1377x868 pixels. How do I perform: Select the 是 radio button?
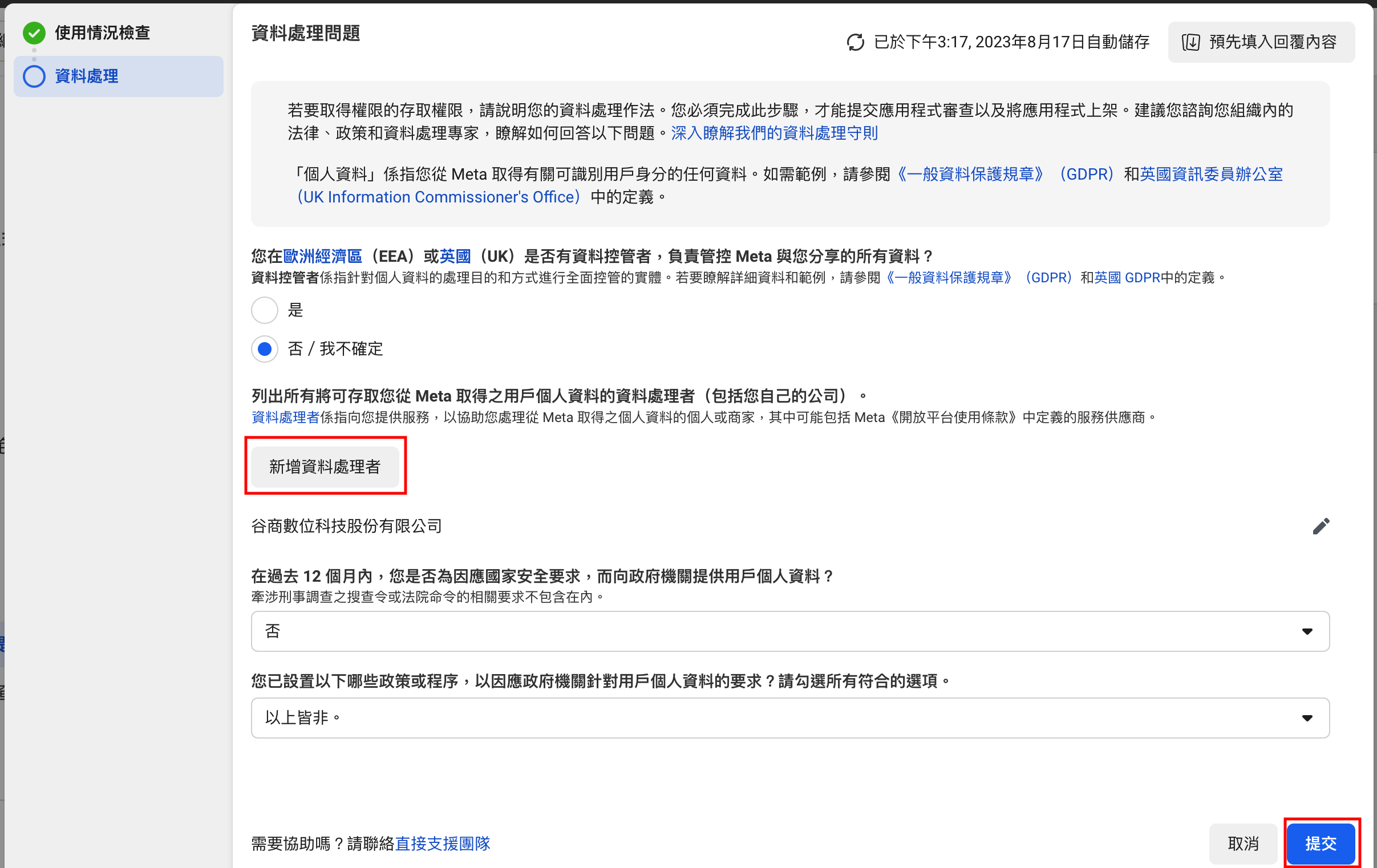pos(265,310)
